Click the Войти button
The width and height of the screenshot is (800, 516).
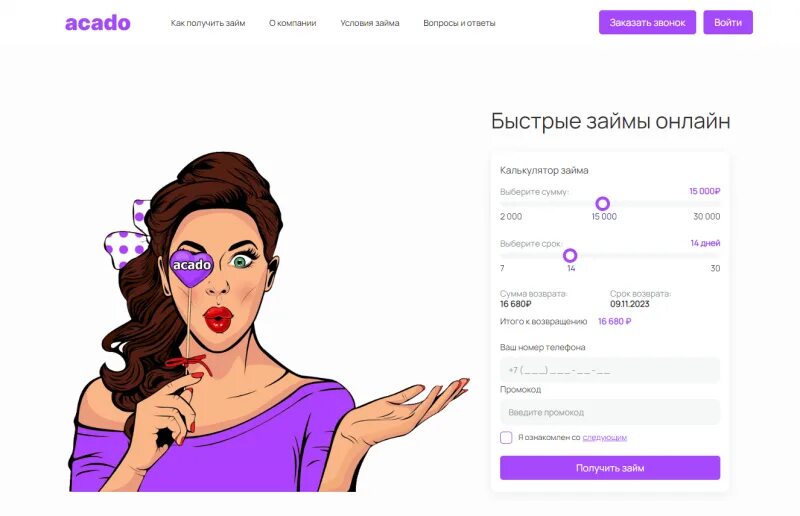(x=728, y=22)
